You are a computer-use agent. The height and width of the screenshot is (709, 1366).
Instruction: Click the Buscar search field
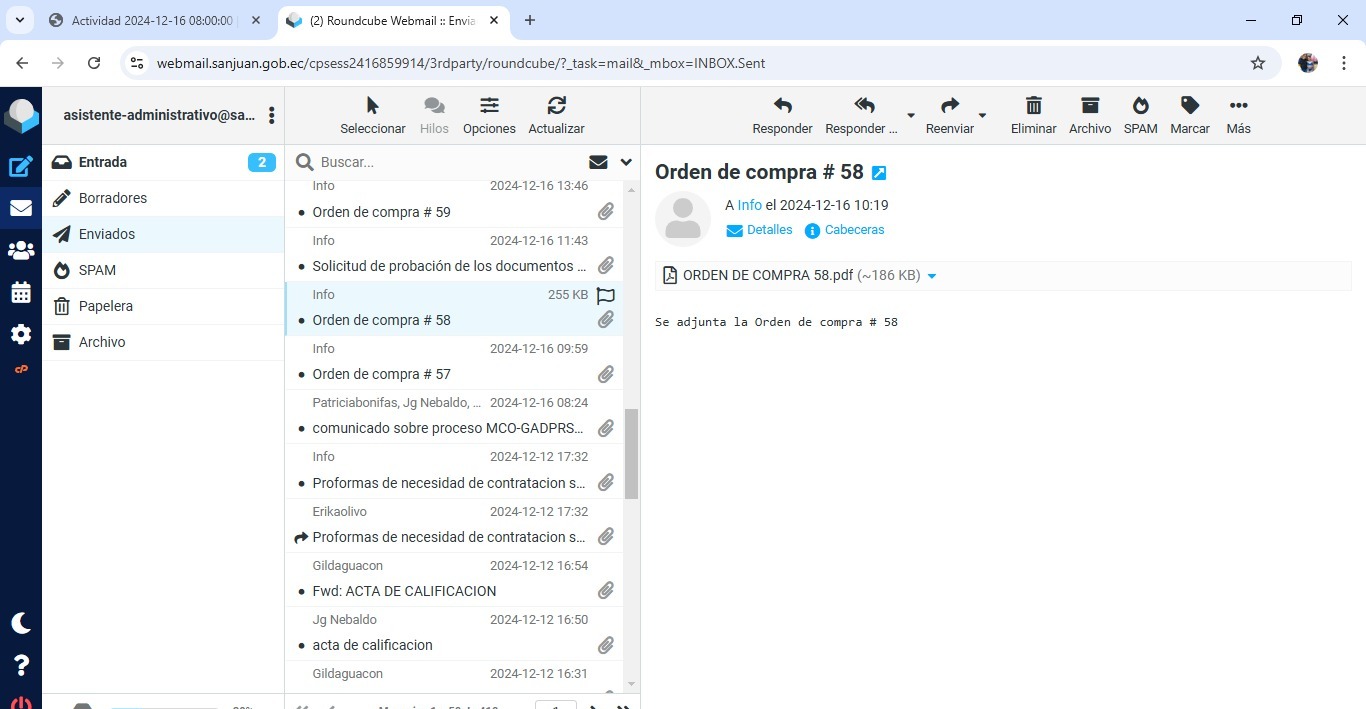[x=450, y=162]
